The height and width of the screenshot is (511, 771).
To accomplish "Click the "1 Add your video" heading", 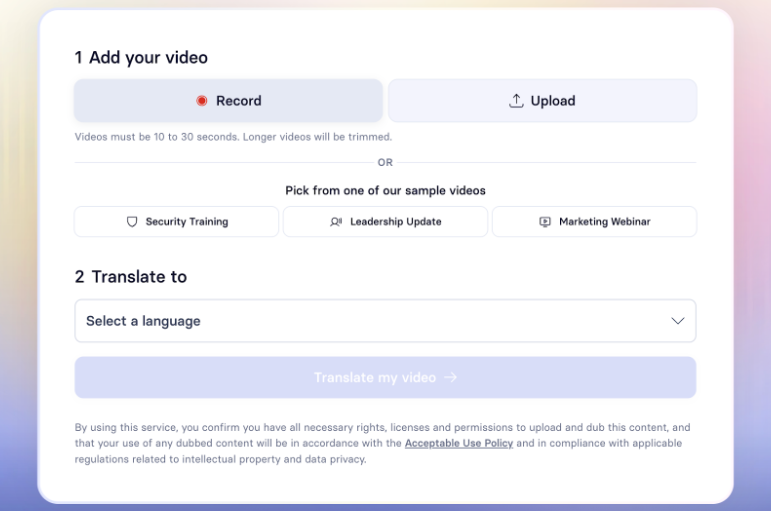I will point(141,58).
